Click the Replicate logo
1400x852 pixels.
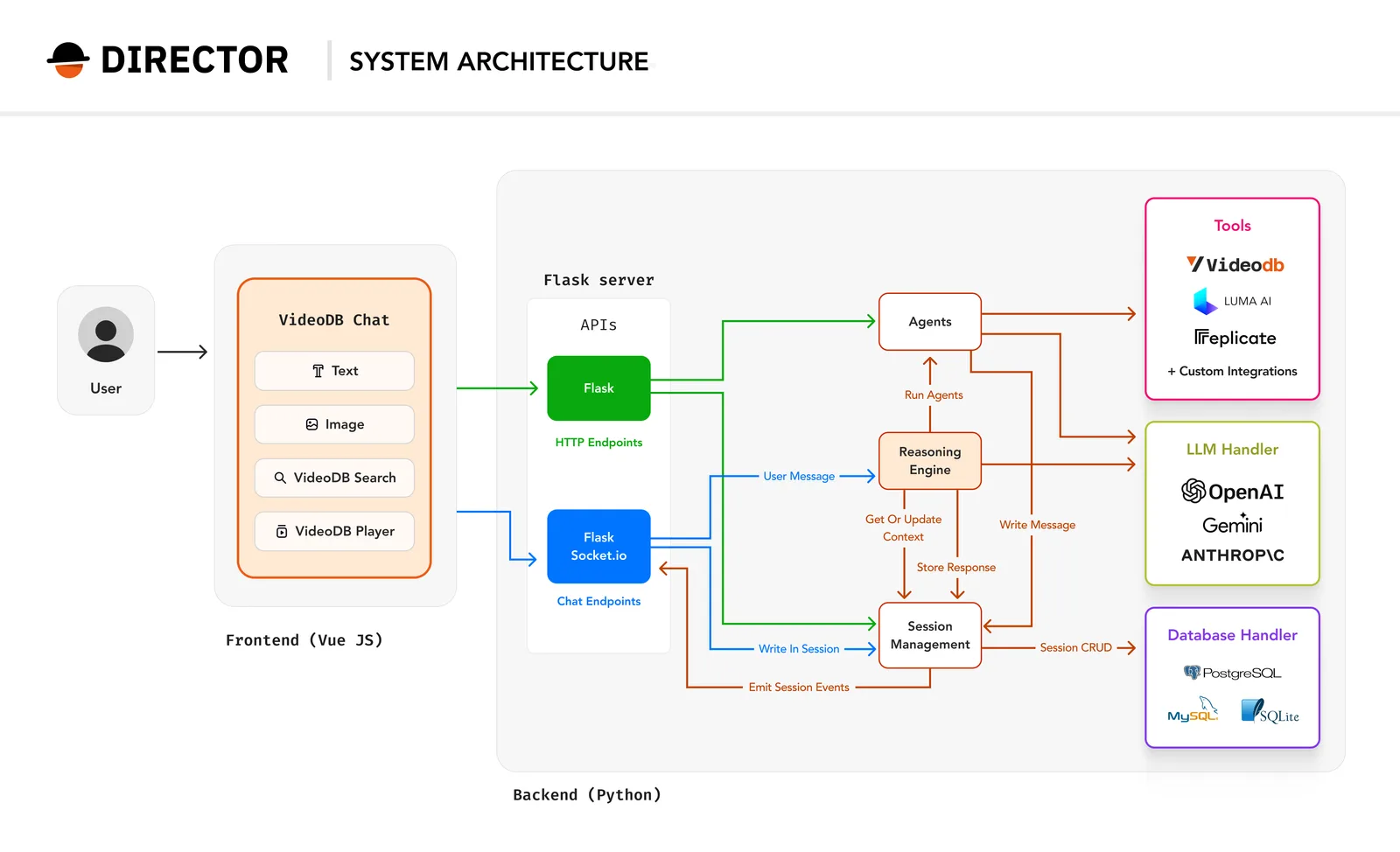1235,338
